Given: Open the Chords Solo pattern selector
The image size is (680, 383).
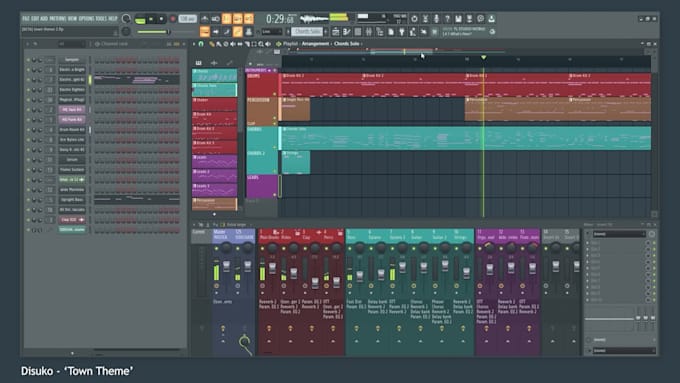Looking at the screenshot, I should pyautogui.click(x=307, y=32).
